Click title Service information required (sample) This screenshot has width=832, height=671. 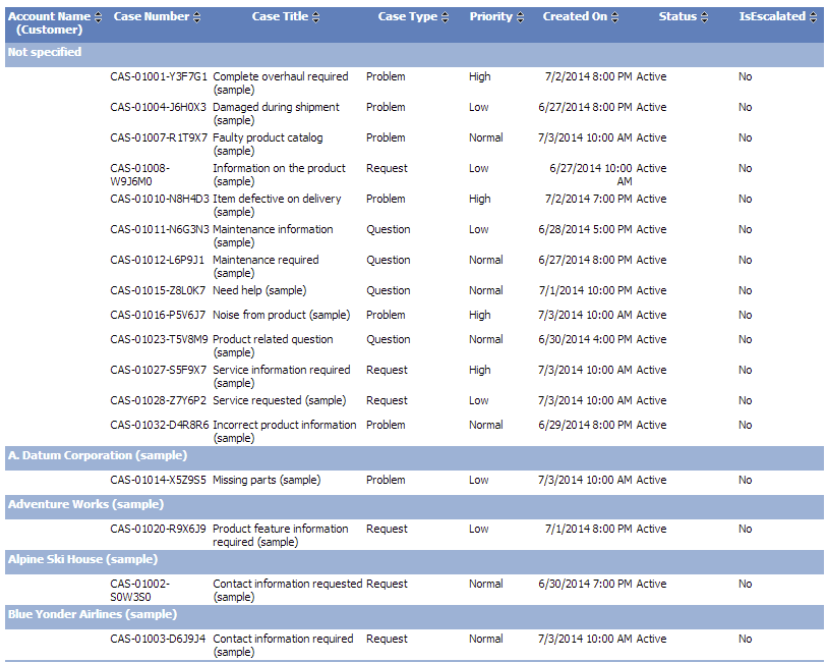point(282,377)
